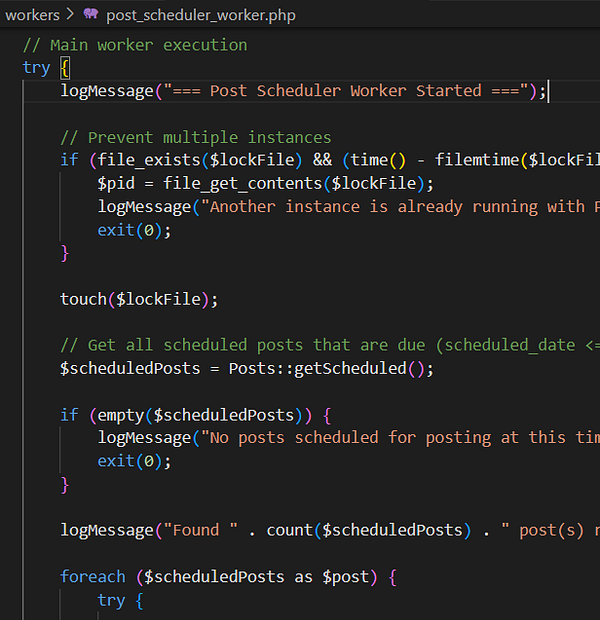600x620 pixels.
Task: Click the inner 'try {' inside foreach
Action: coord(121,601)
